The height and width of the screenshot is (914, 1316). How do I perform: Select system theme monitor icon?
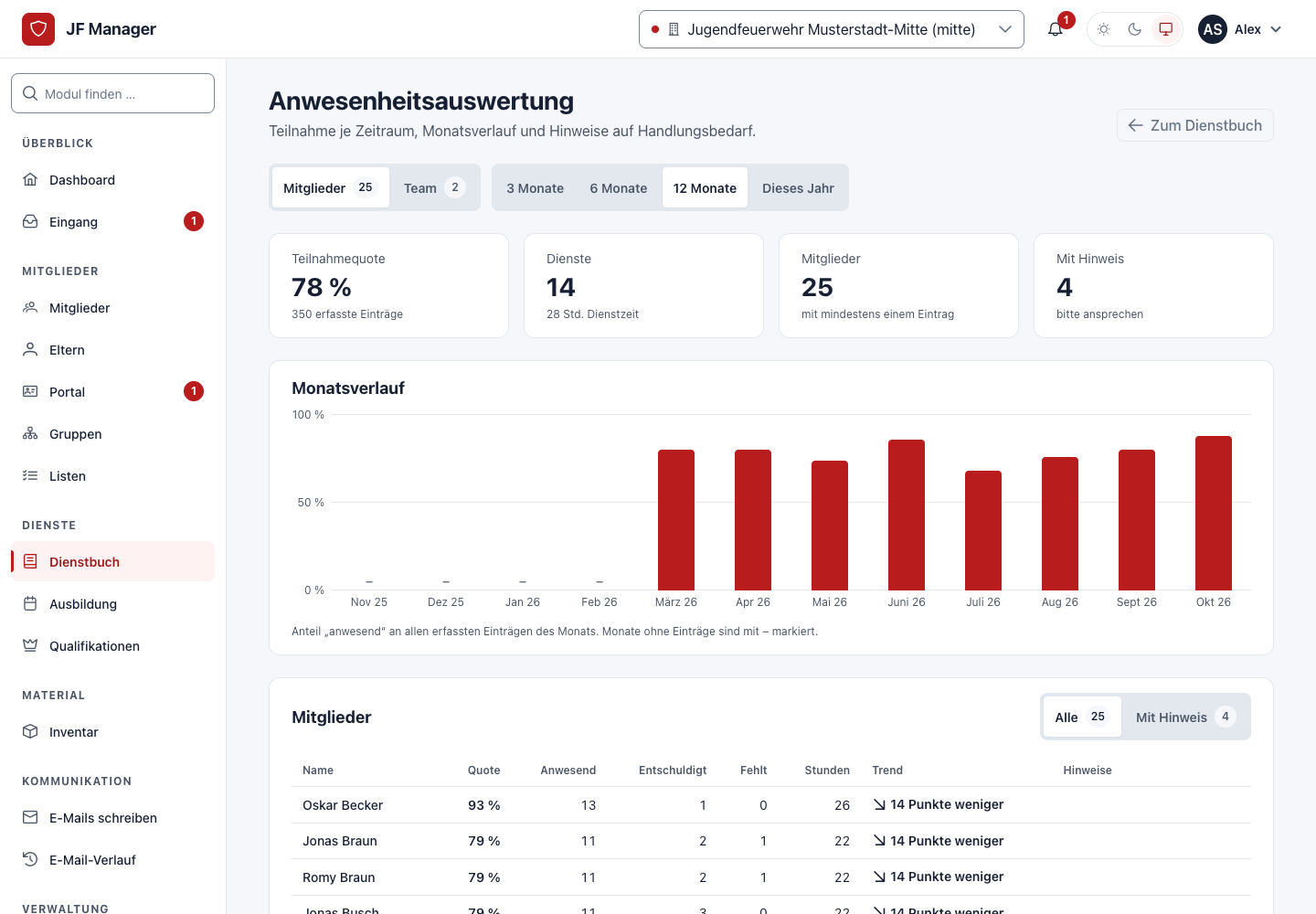click(1166, 29)
